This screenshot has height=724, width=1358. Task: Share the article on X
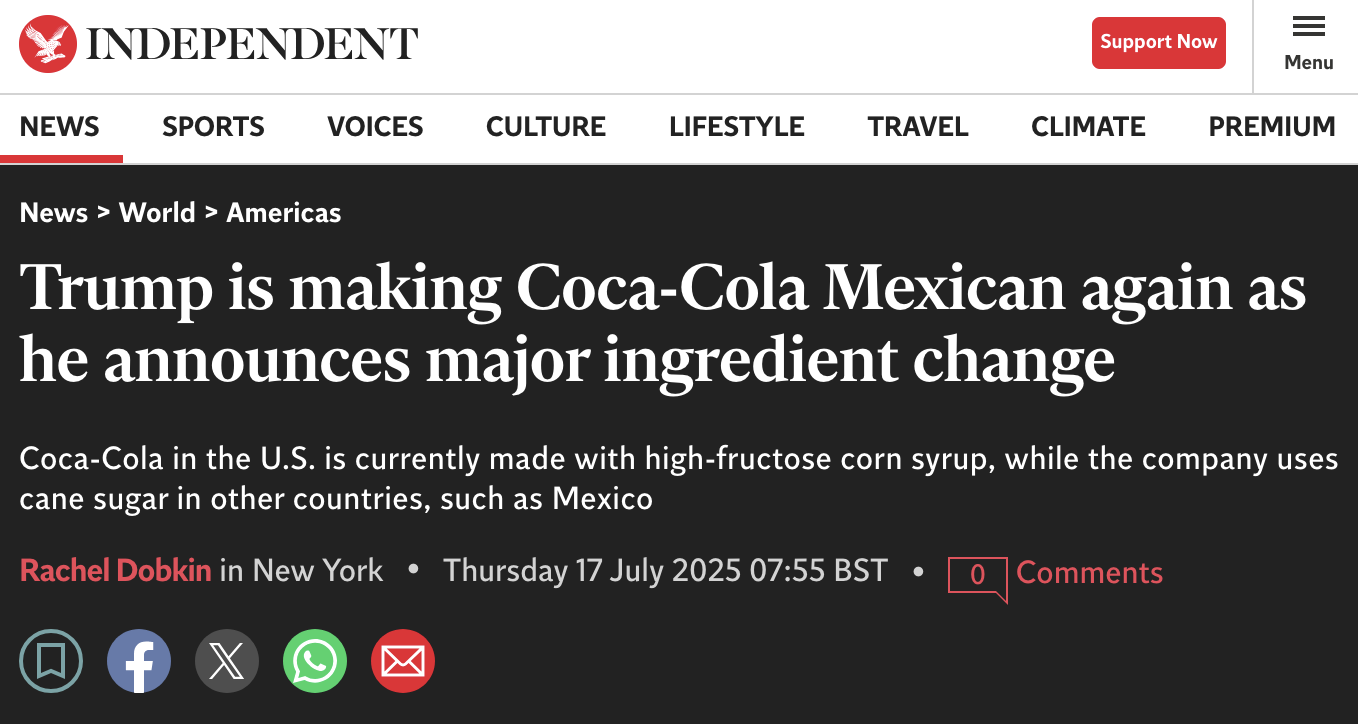(227, 661)
